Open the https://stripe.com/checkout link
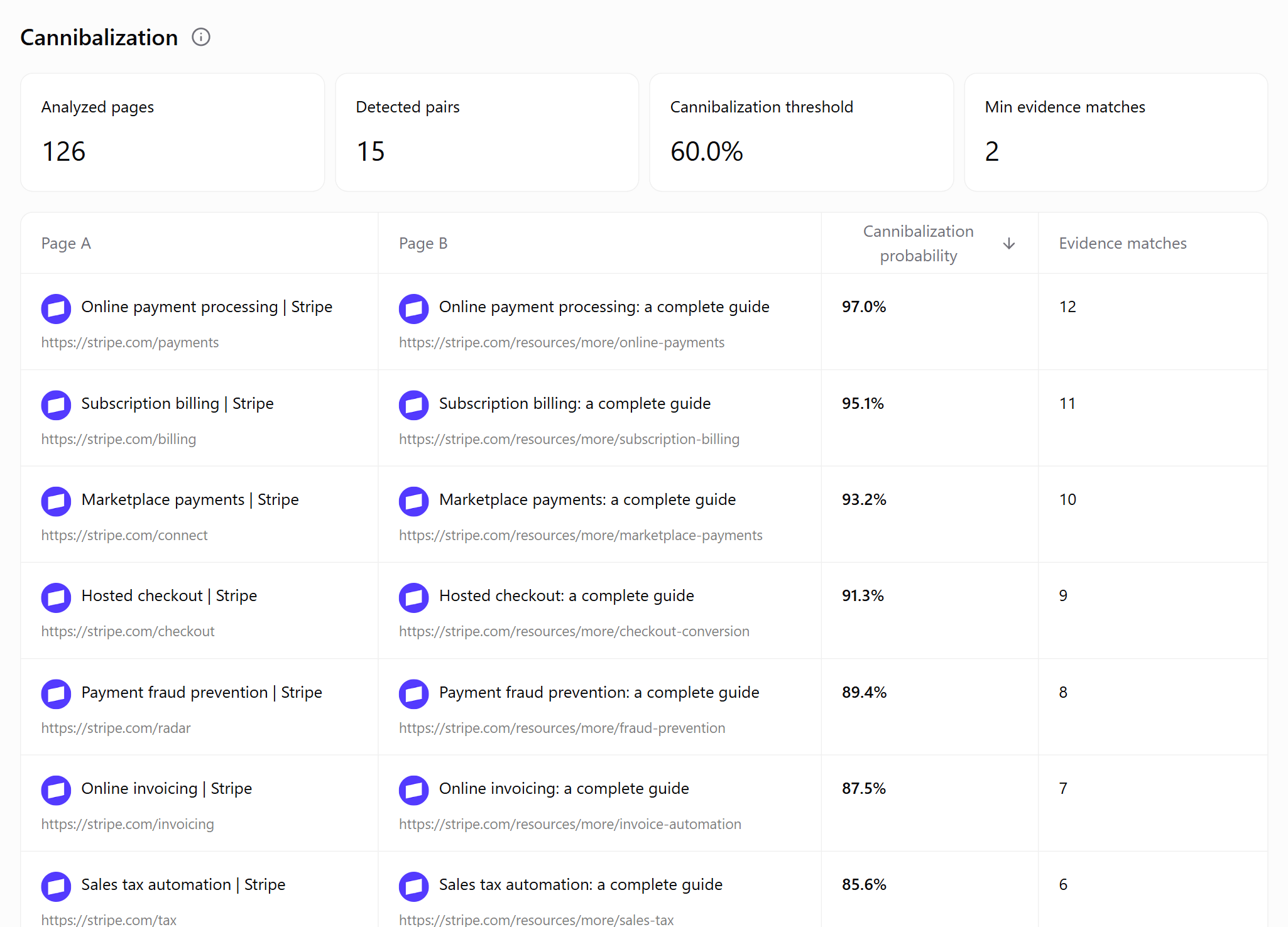 (x=128, y=631)
